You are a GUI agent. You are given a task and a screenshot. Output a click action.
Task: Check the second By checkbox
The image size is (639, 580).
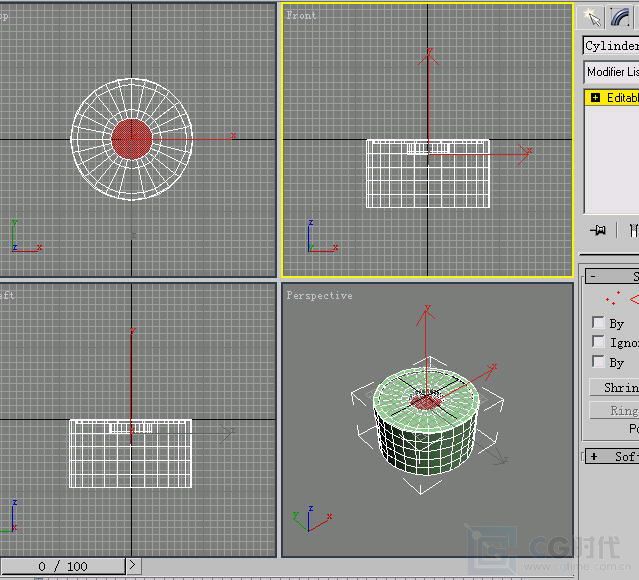pyautogui.click(x=598, y=362)
